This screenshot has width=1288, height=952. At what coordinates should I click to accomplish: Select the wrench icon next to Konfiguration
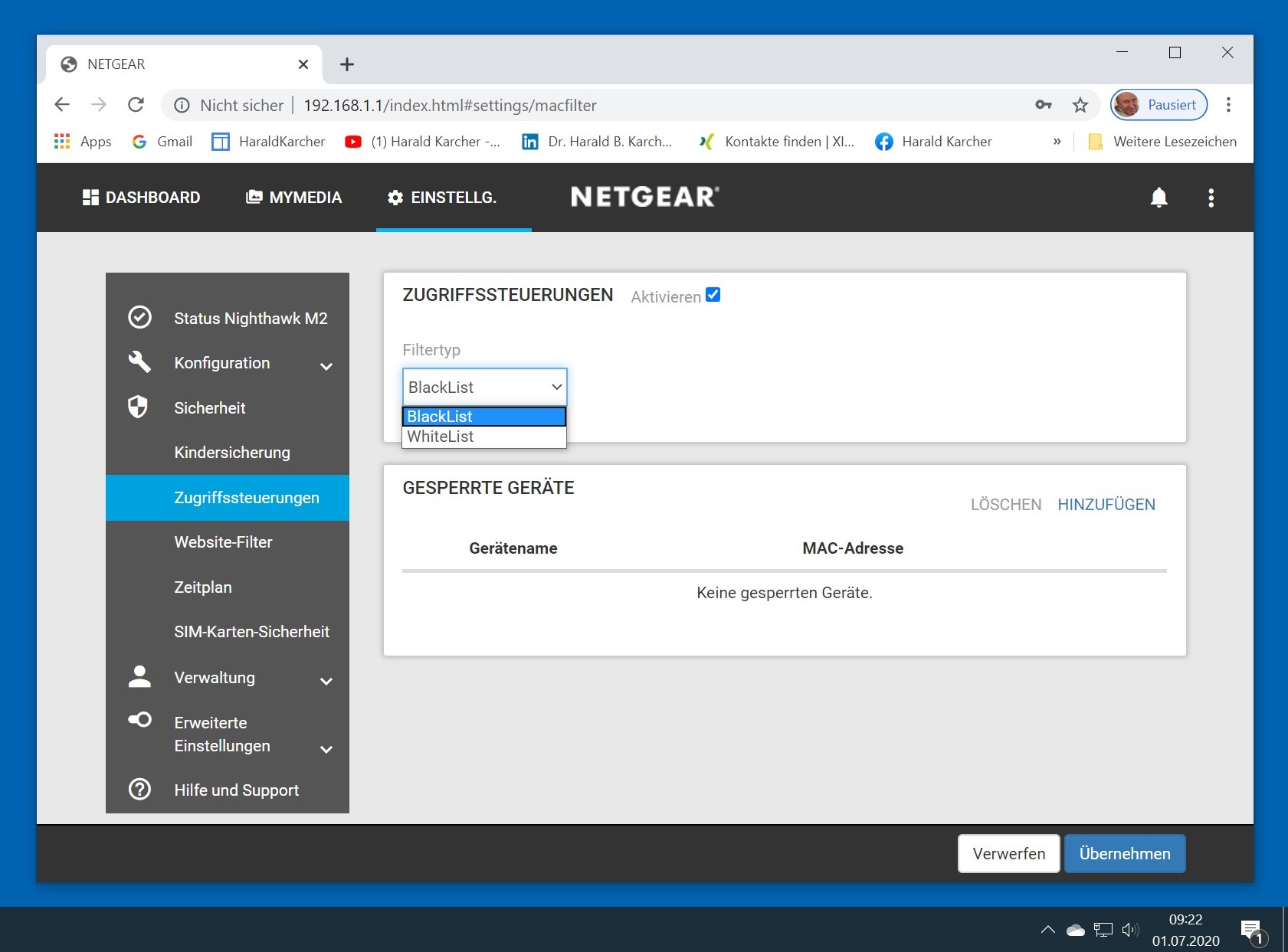[139, 362]
